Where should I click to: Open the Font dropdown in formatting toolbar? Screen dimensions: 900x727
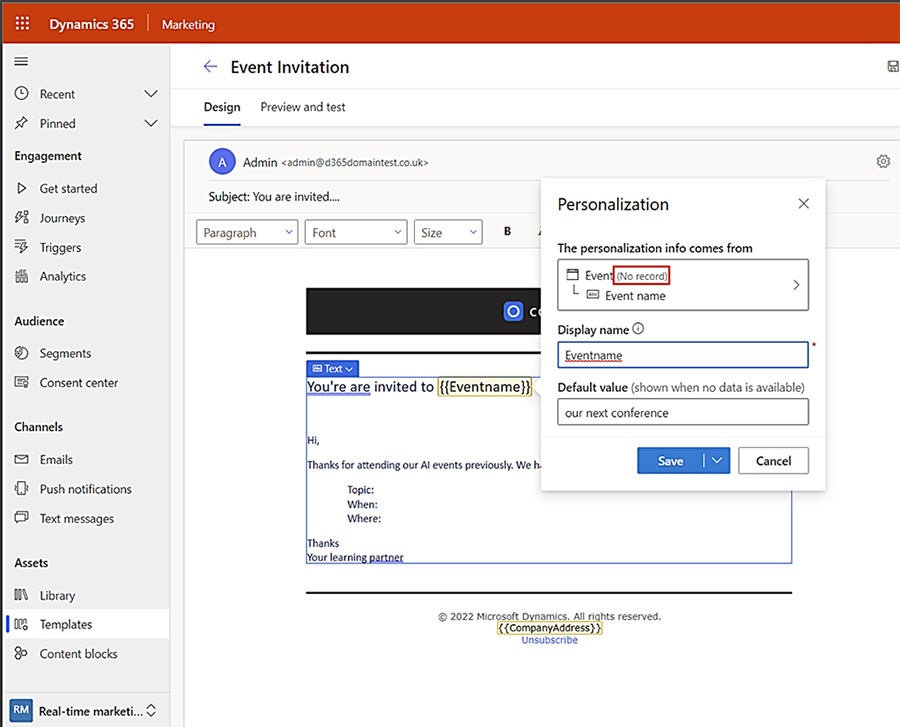355,231
